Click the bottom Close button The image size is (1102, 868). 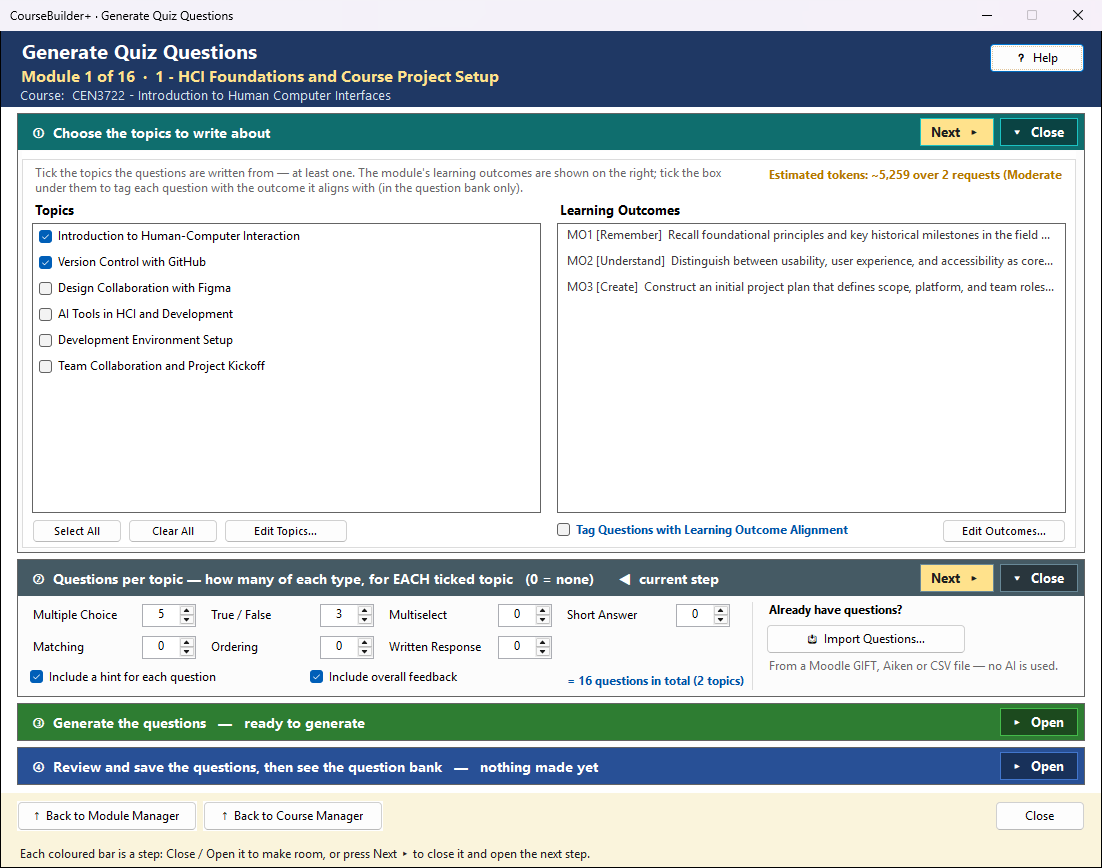coord(1039,816)
